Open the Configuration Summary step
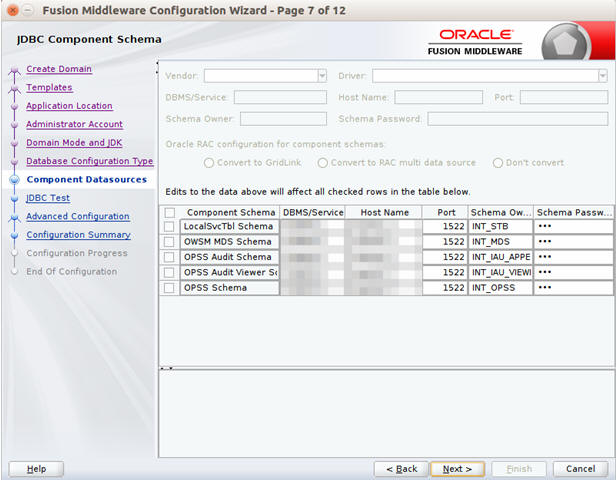The image size is (616, 480). [x=78, y=235]
